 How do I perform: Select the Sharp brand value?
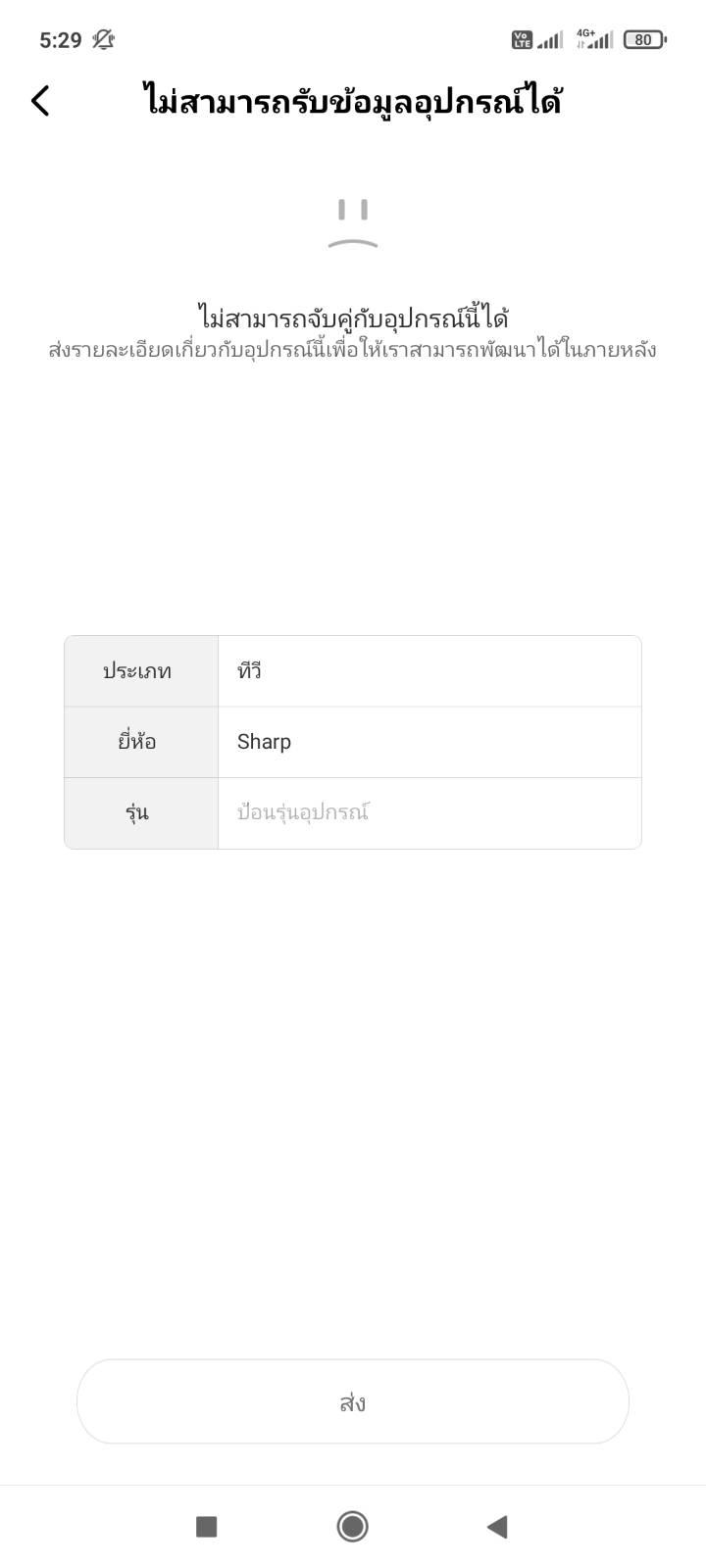pos(429,742)
